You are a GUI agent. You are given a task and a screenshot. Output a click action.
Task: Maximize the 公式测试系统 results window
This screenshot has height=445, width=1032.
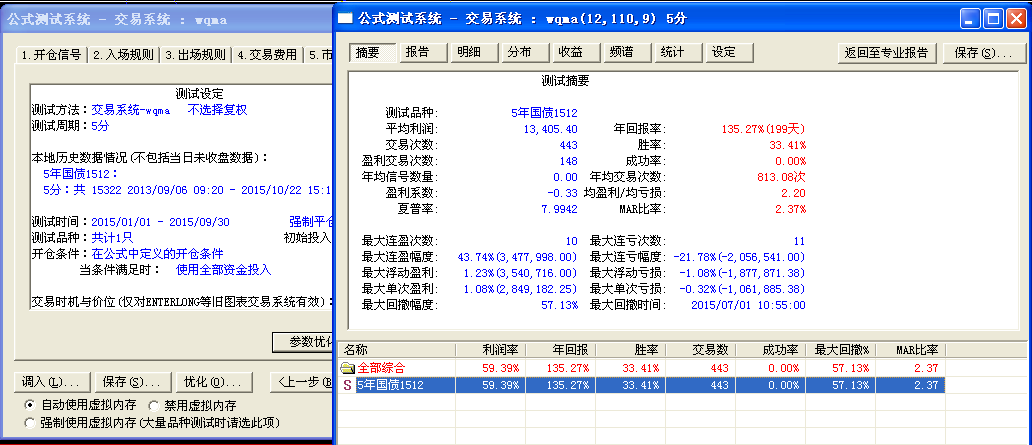[x=993, y=18]
